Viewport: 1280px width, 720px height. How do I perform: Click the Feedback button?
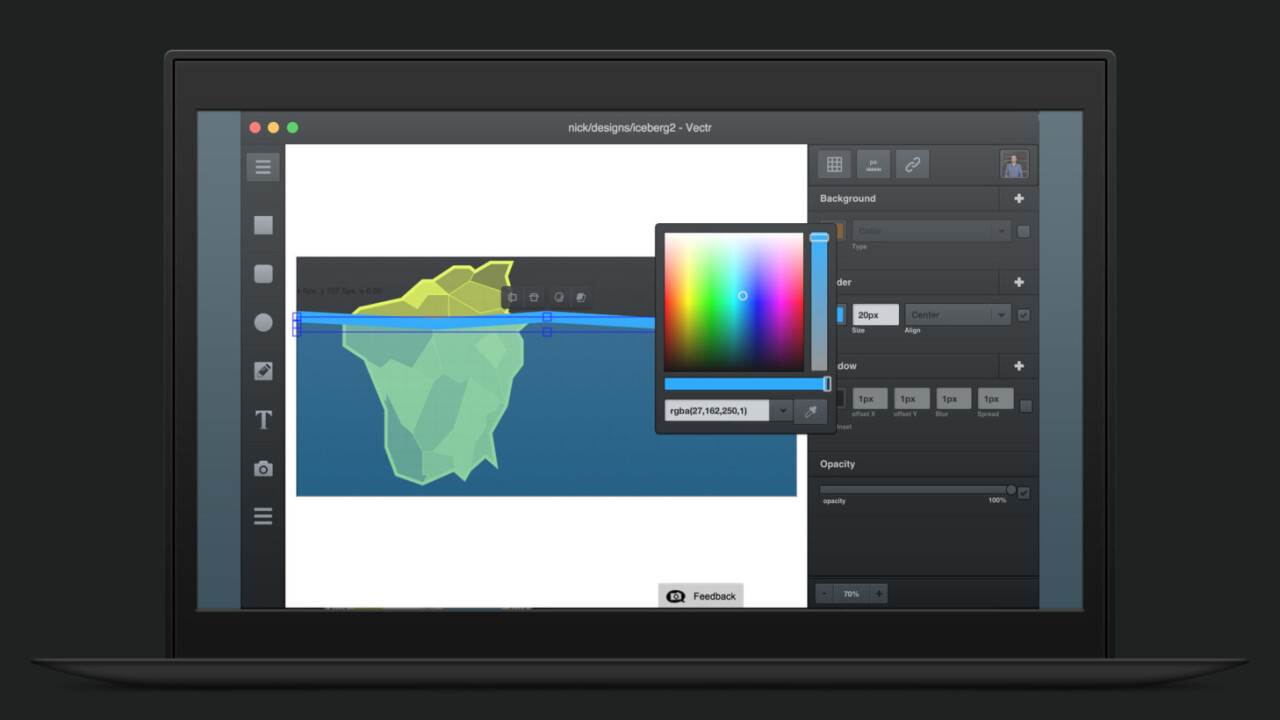point(701,596)
